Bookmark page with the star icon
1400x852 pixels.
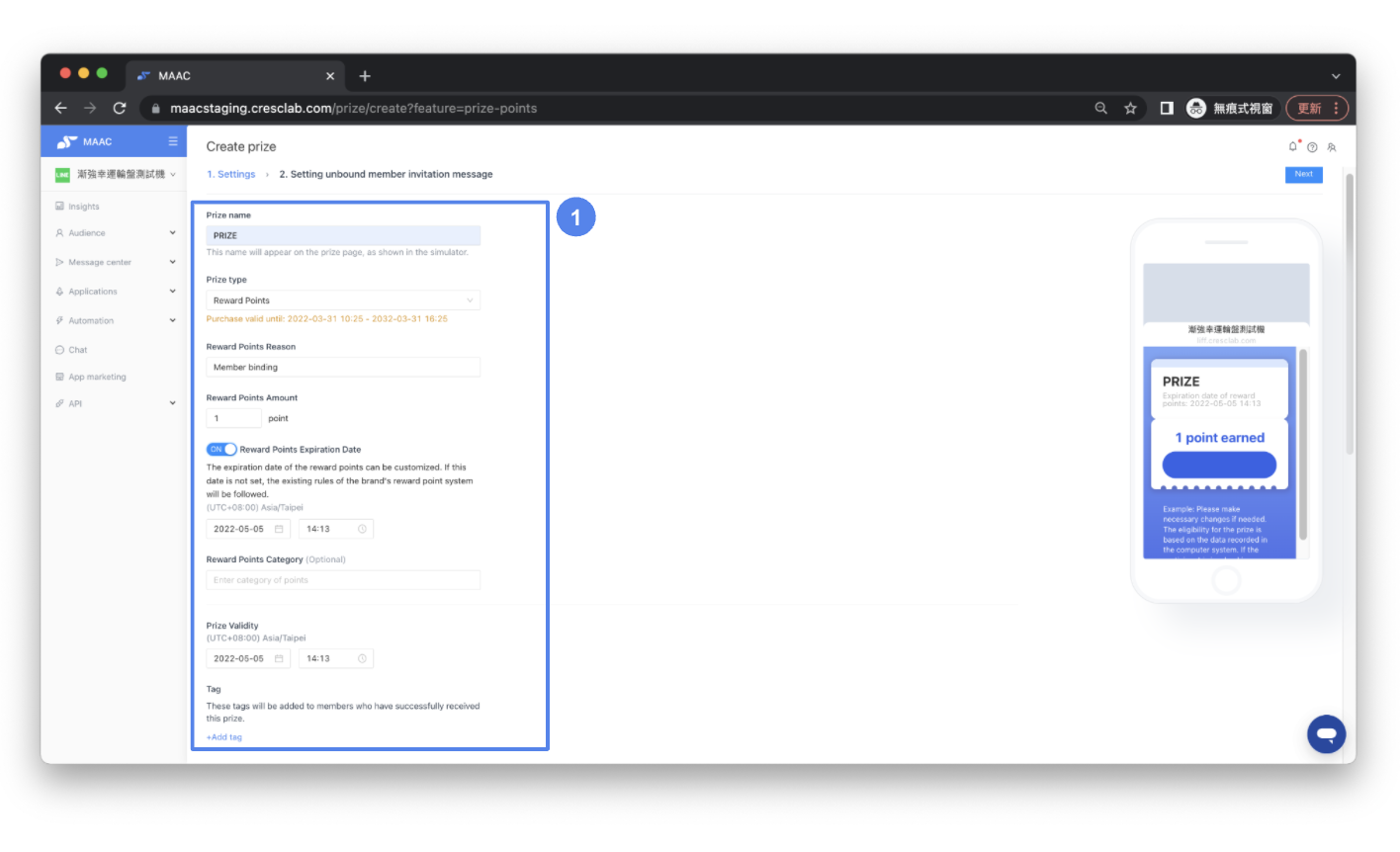(x=1130, y=108)
